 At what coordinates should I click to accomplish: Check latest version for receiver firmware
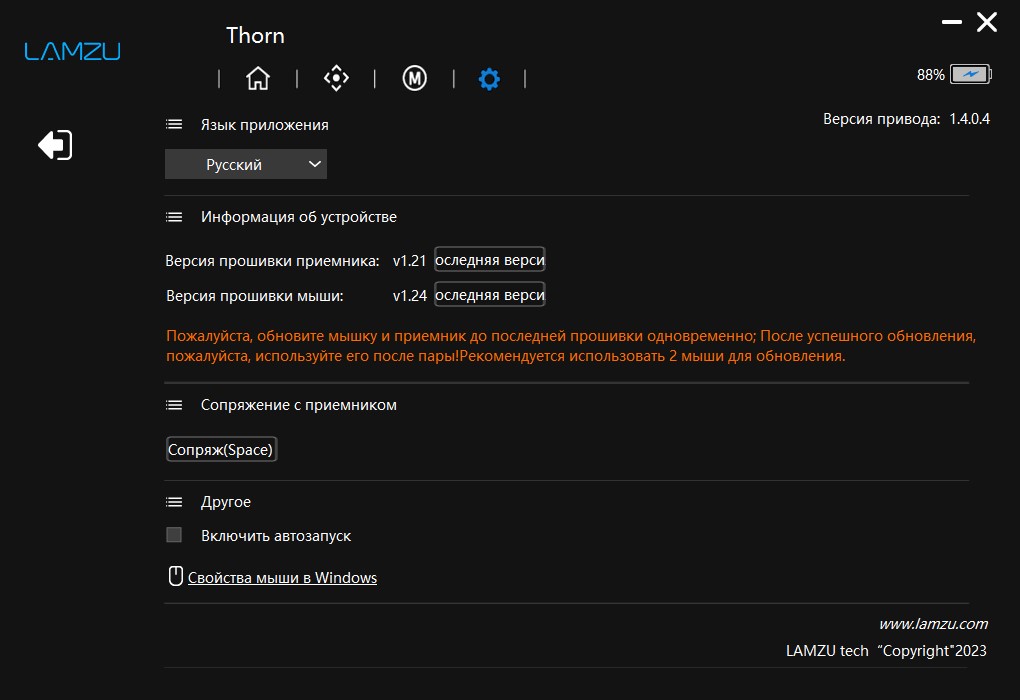pos(490,260)
